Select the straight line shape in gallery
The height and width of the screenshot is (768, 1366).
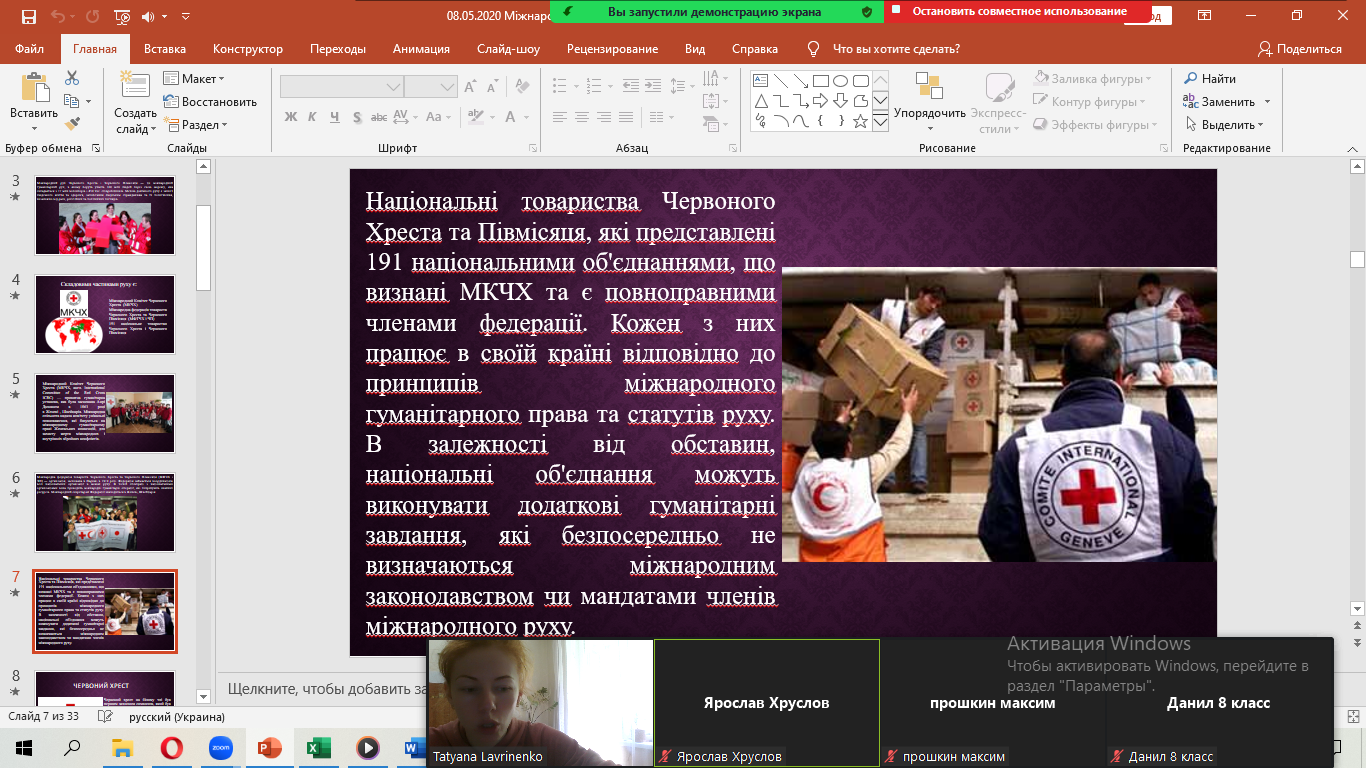pyautogui.click(x=780, y=81)
